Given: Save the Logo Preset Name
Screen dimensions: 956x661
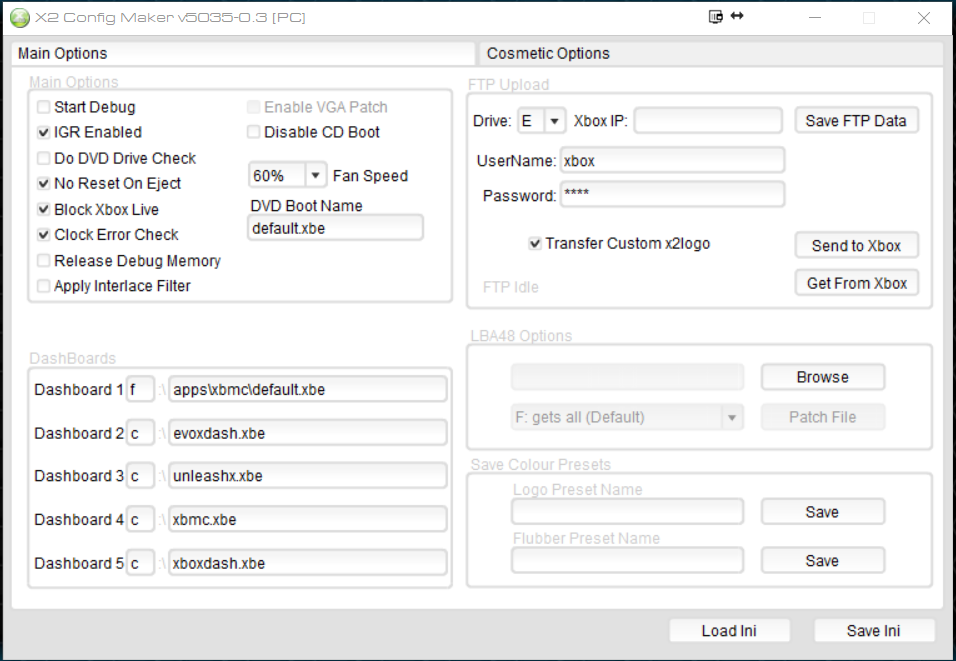Looking at the screenshot, I should (822, 512).
